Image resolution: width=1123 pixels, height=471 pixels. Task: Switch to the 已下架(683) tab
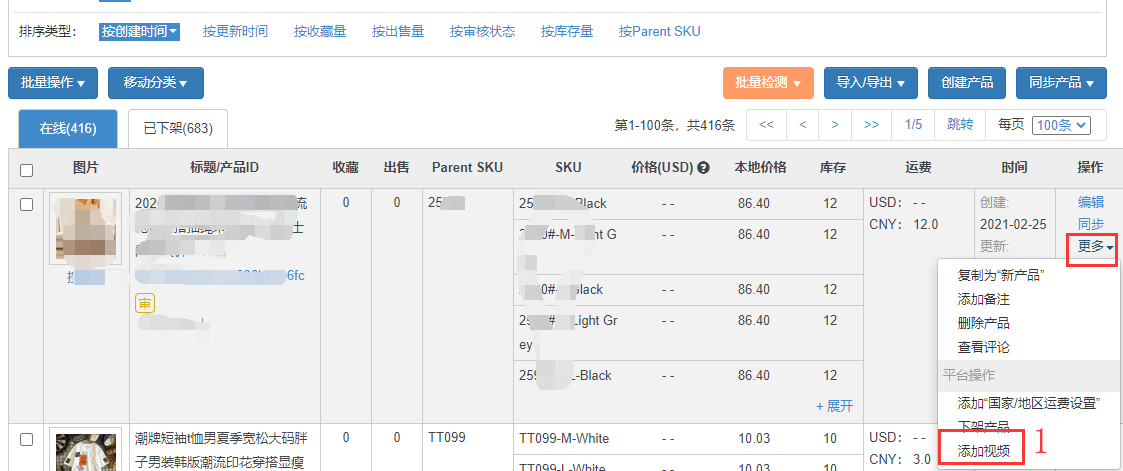[x=178, y=129]
